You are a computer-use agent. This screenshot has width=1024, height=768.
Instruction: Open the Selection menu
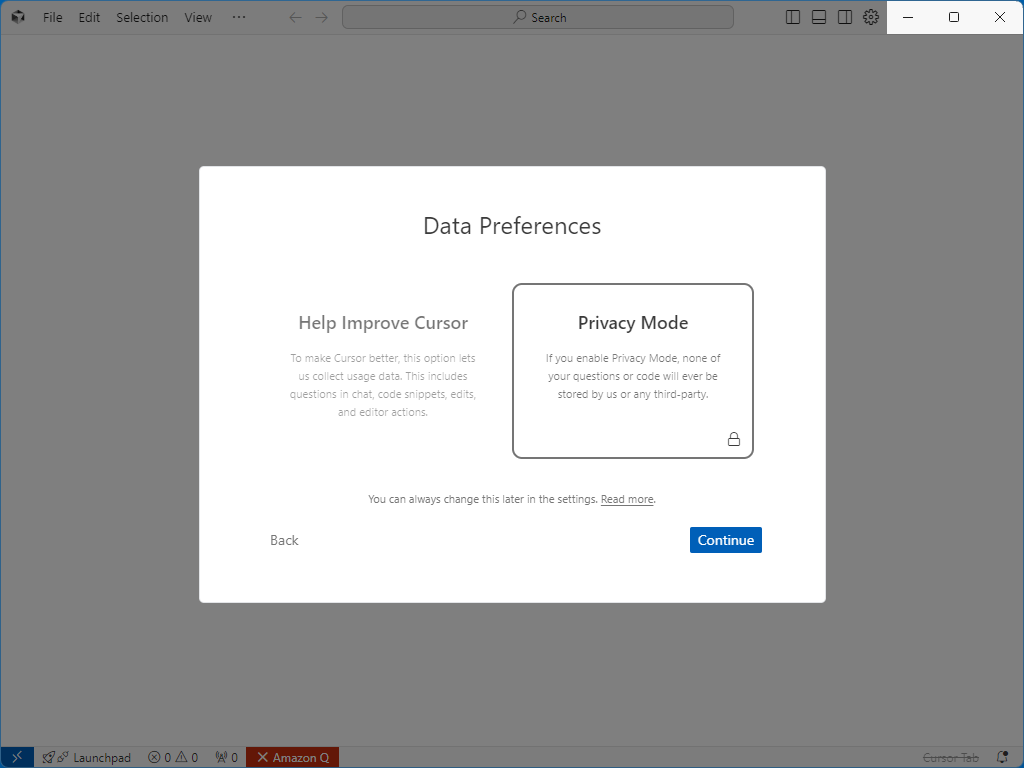coord(142,17)
